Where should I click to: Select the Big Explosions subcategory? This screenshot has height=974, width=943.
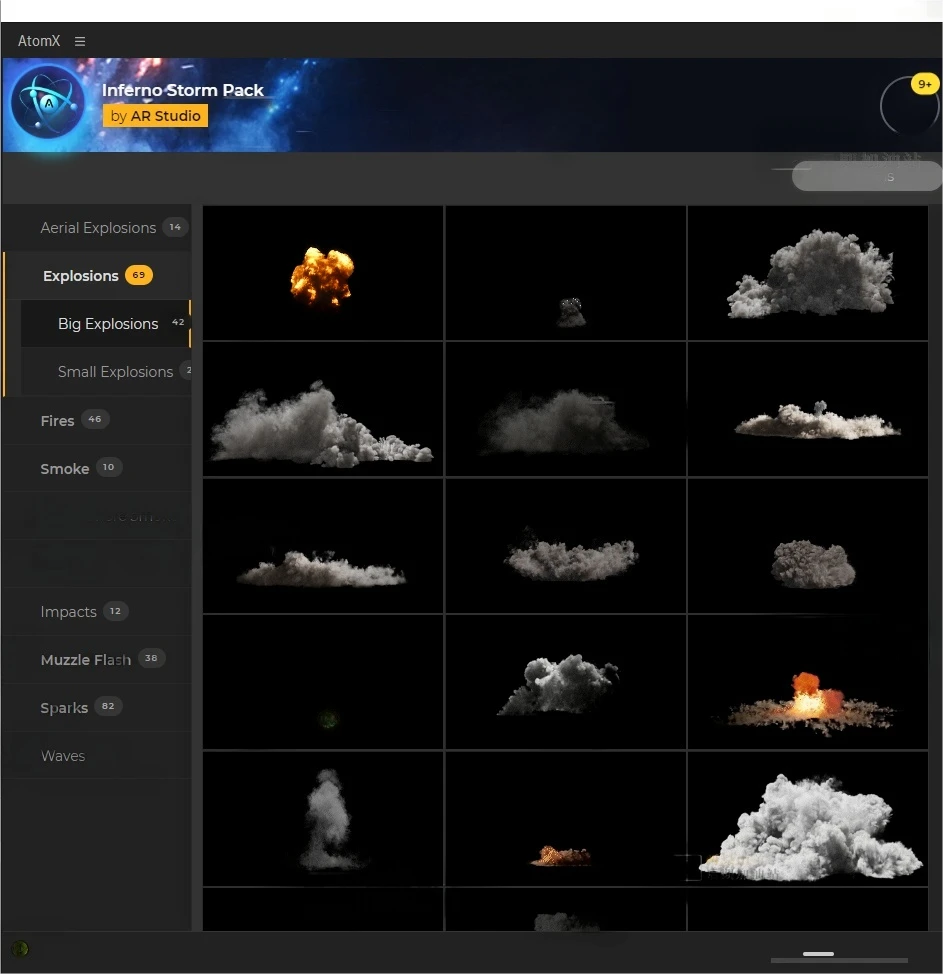pyautogui.click(x=108, y=324)
